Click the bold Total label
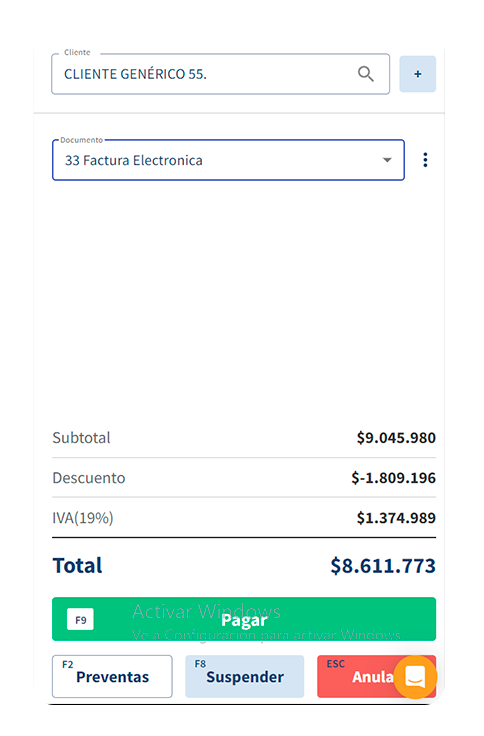 click(77, 566)
